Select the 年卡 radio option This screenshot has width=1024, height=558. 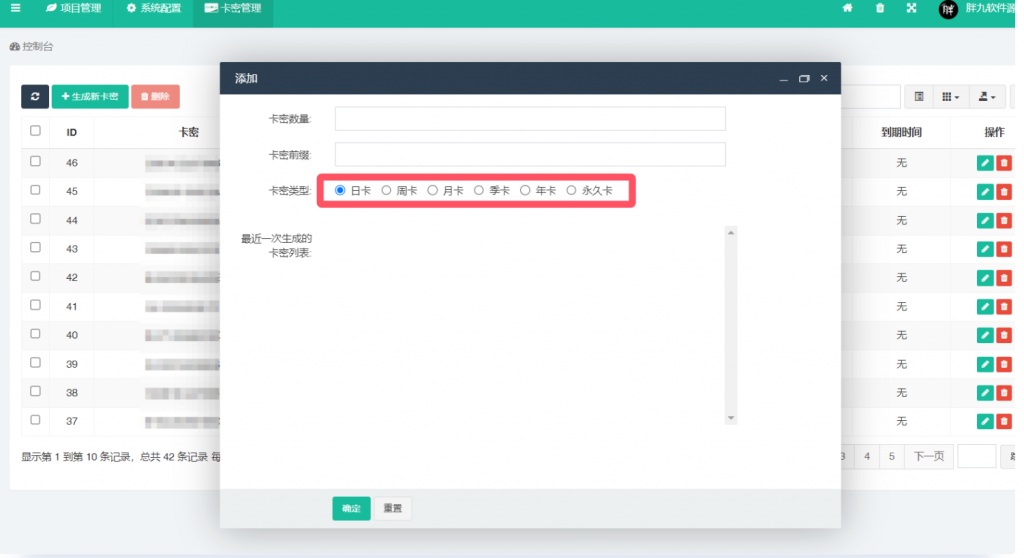pos(525,190)
